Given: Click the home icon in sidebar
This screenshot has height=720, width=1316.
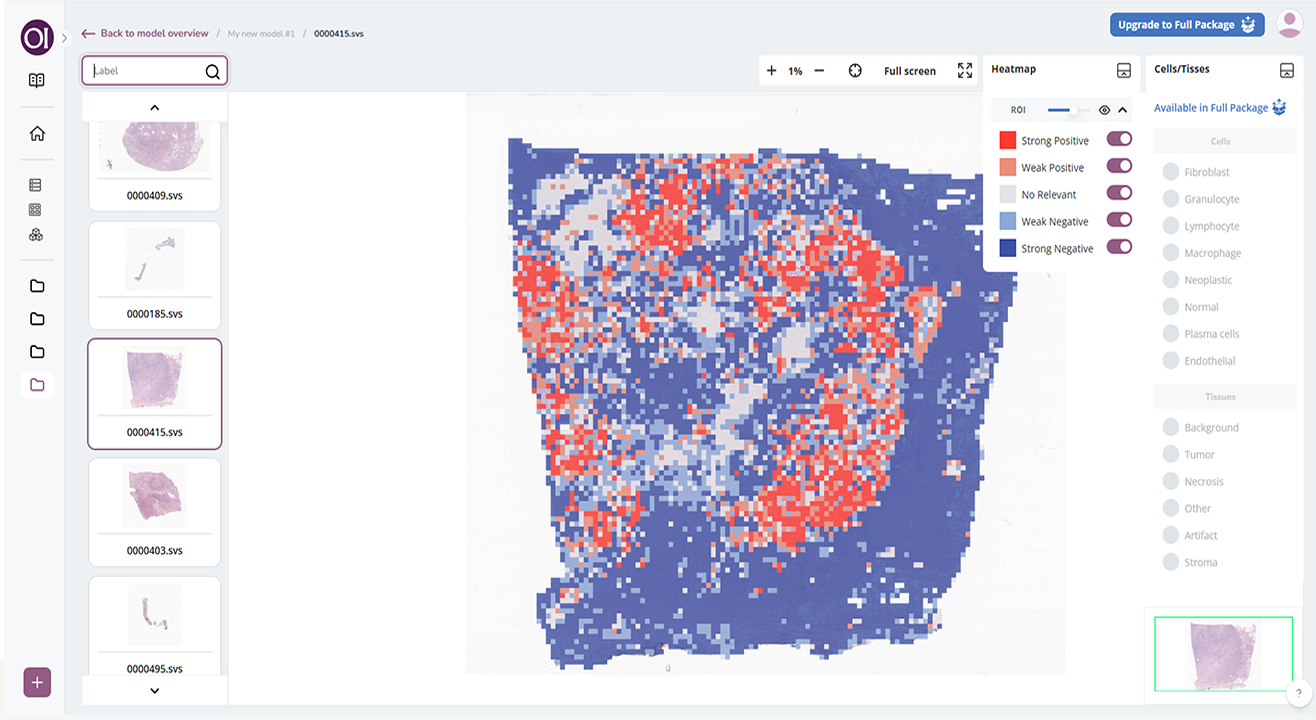Looking at the screenshot, I should click(x=37, y=134).
